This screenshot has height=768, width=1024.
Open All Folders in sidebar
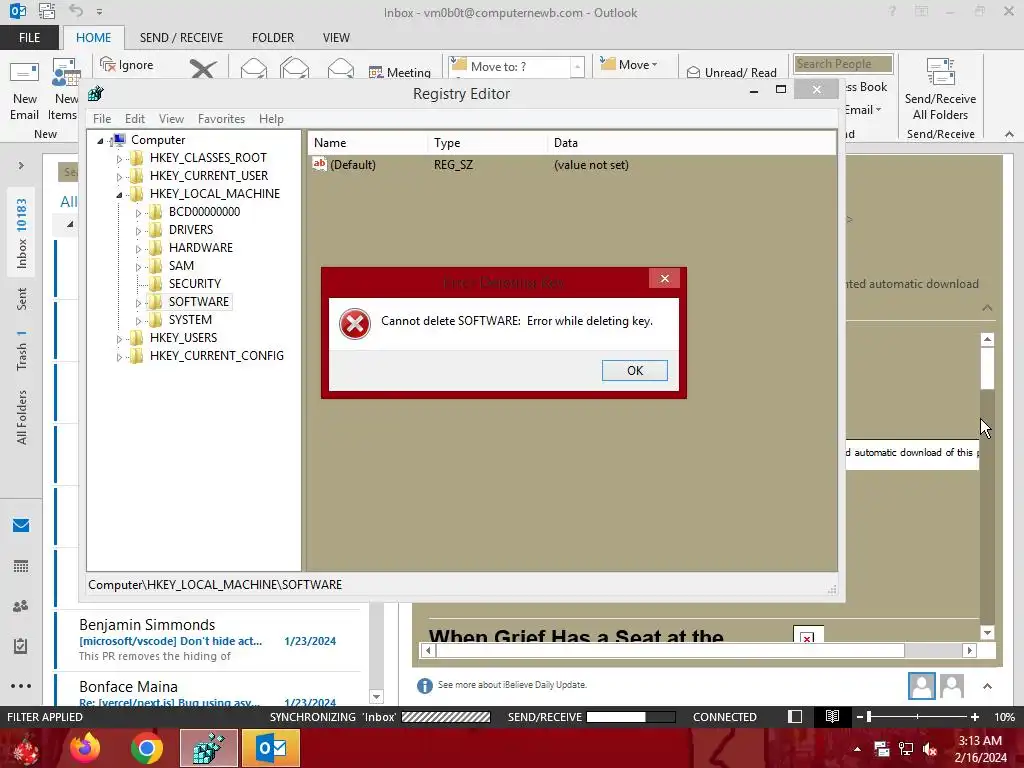point(21,417)
